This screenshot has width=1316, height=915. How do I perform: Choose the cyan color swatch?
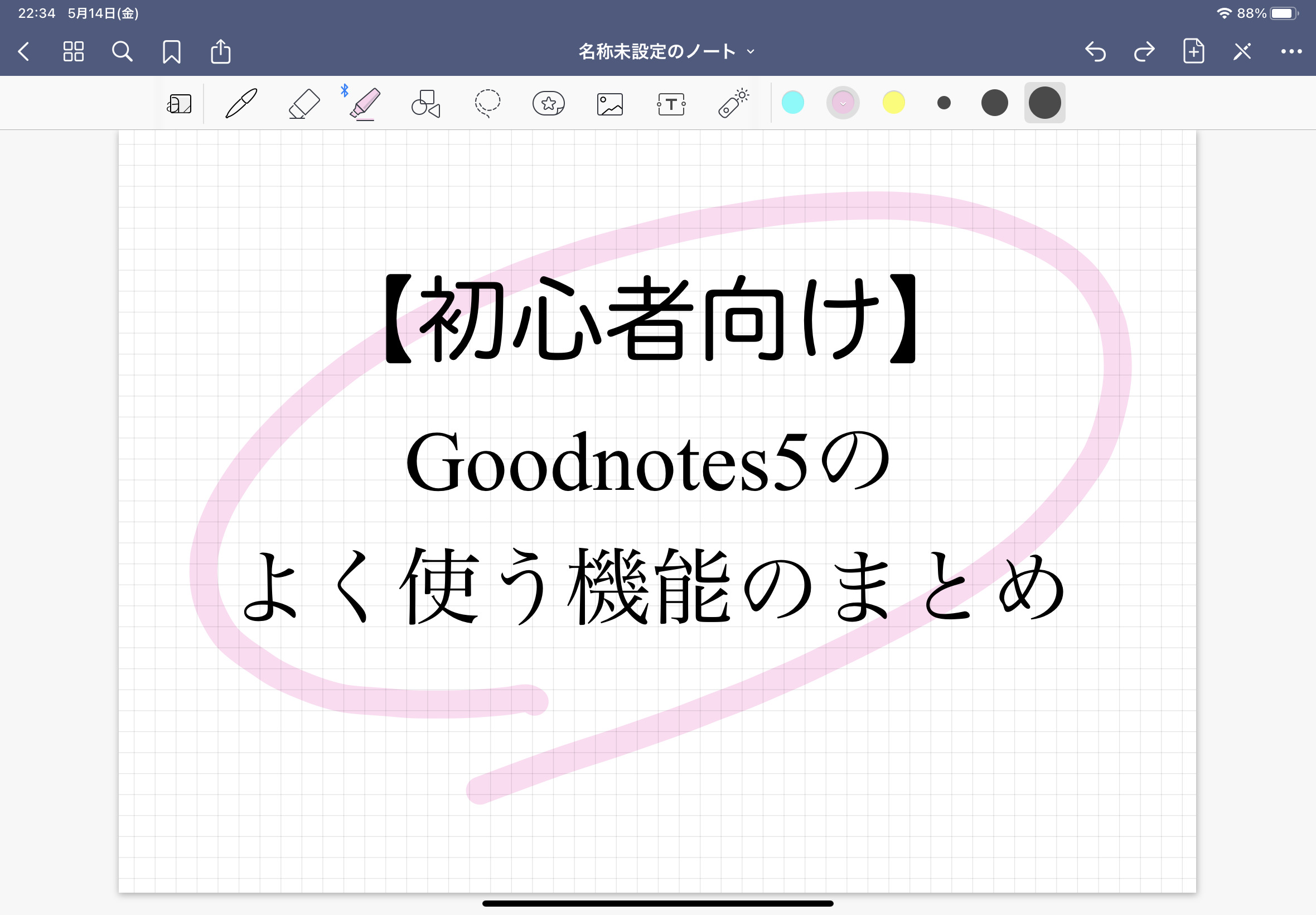pyautogui.click(x=793, y=103)
